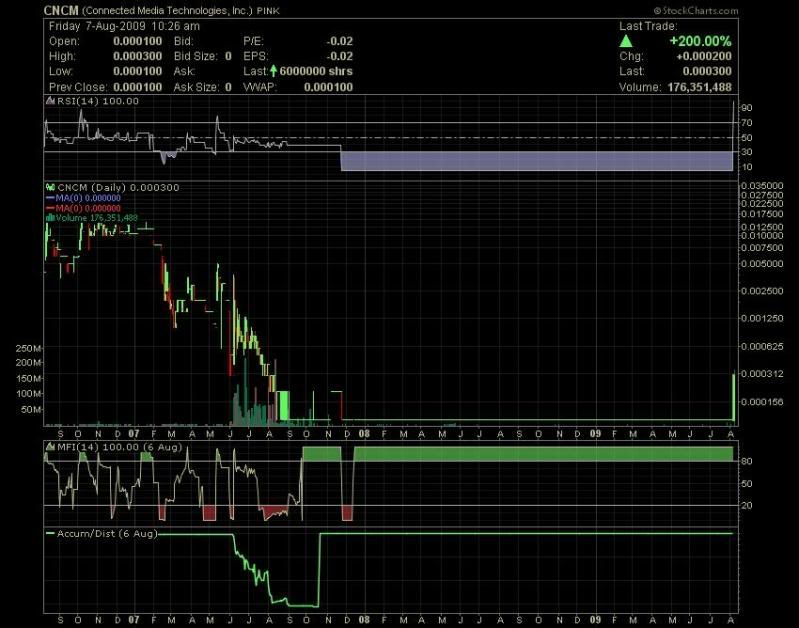
Task: Click the last trade size 6000000 shrs
Action: (316, 71)
